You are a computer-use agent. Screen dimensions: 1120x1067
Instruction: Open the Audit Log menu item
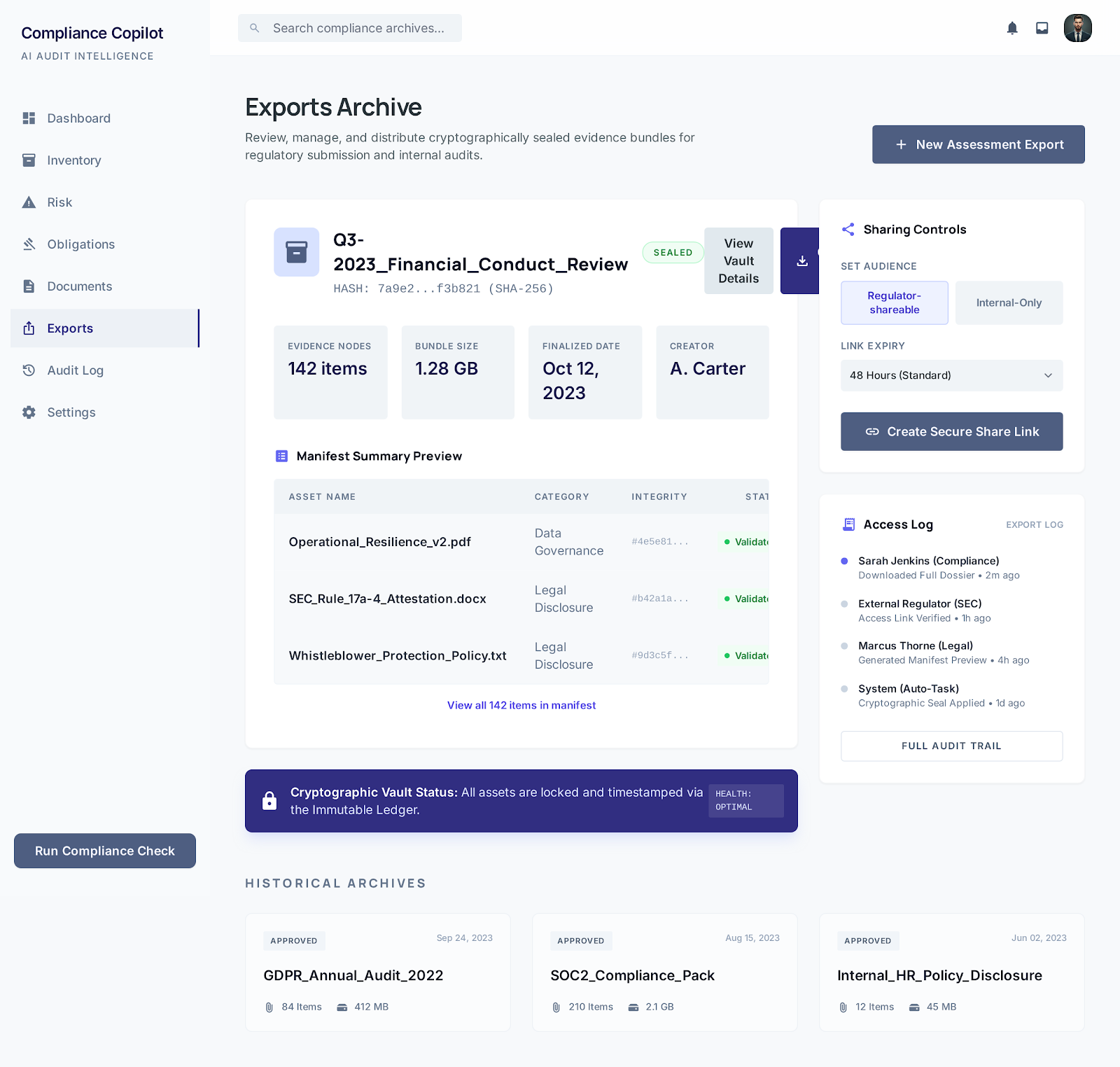click(75, 370)
